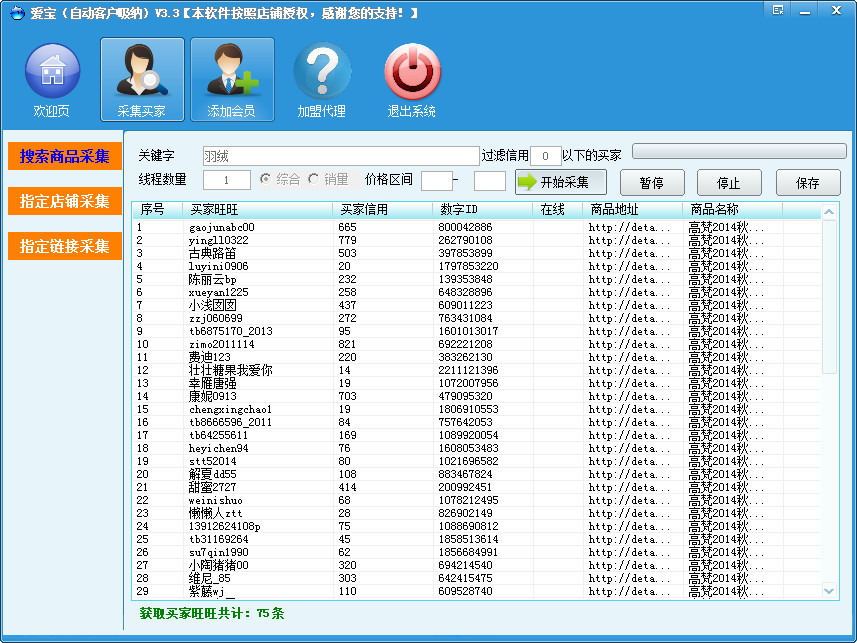Switch to 指定店铺采集 tab
Image resolution: width=857 pixels, height=643 pixels.
pos(64,201)
